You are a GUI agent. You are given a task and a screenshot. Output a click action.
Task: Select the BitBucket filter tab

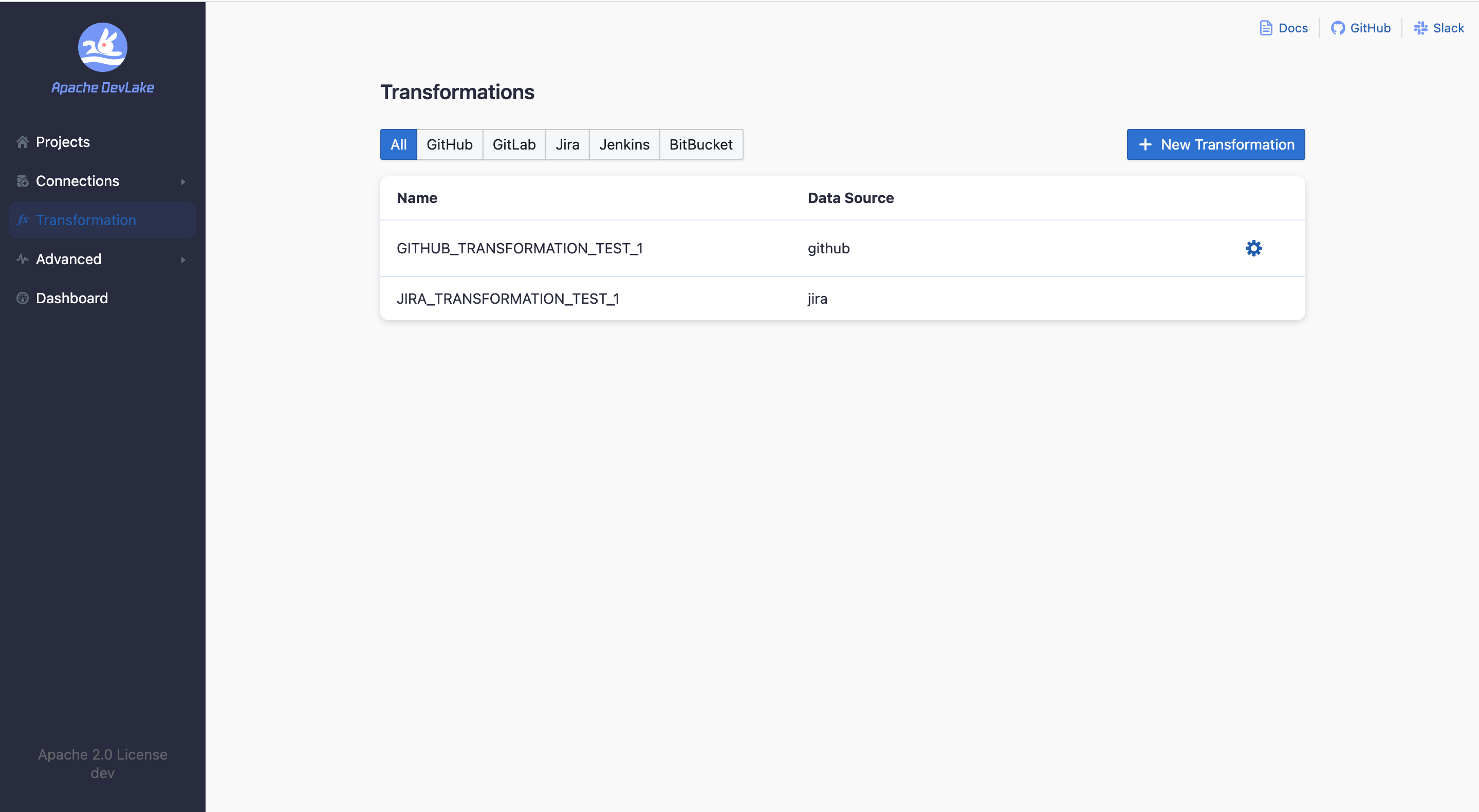click(x=700, y=144)
